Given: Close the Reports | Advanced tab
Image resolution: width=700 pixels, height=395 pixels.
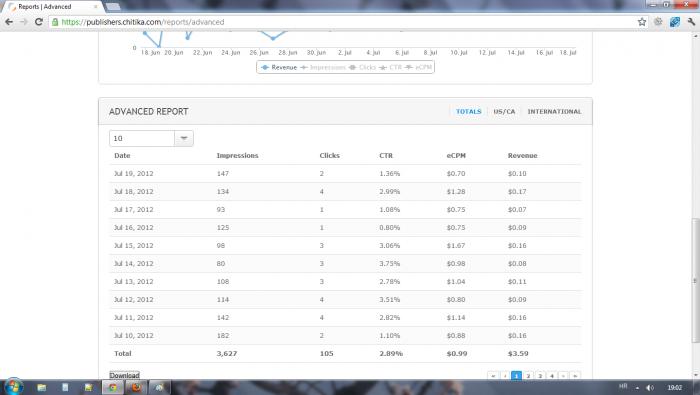Looking at the screenshot, I should pos(95,7).
